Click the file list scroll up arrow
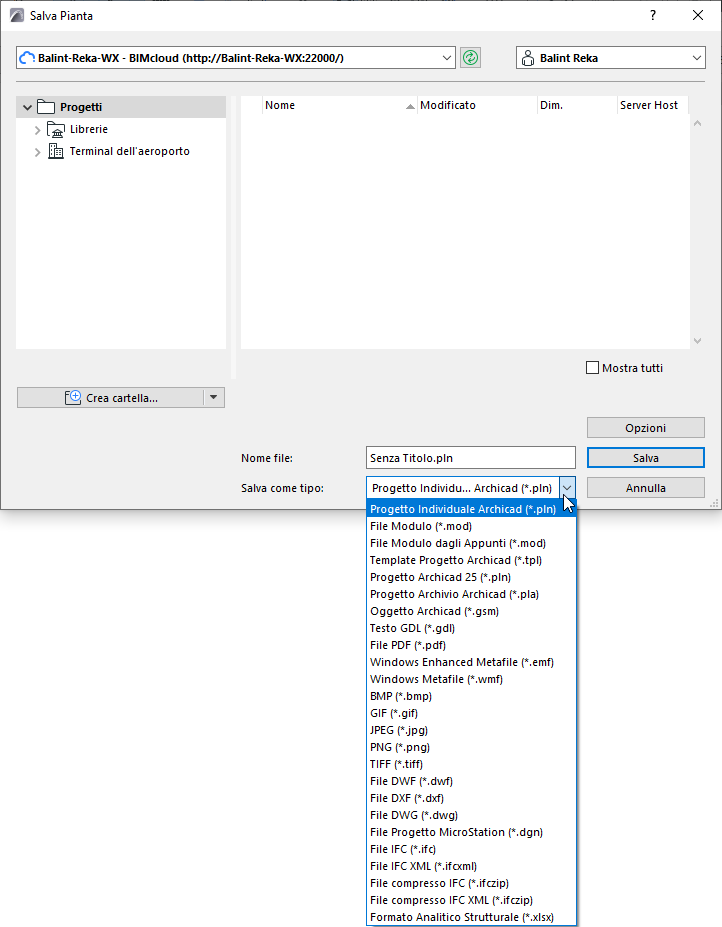The image size is (722, 927). coord(697,123)
